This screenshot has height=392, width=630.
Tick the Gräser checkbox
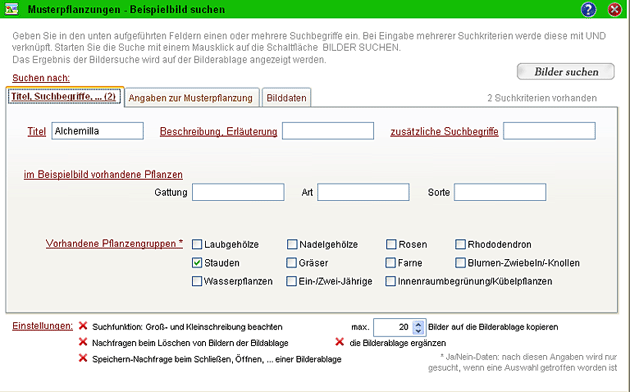point(291,263)
